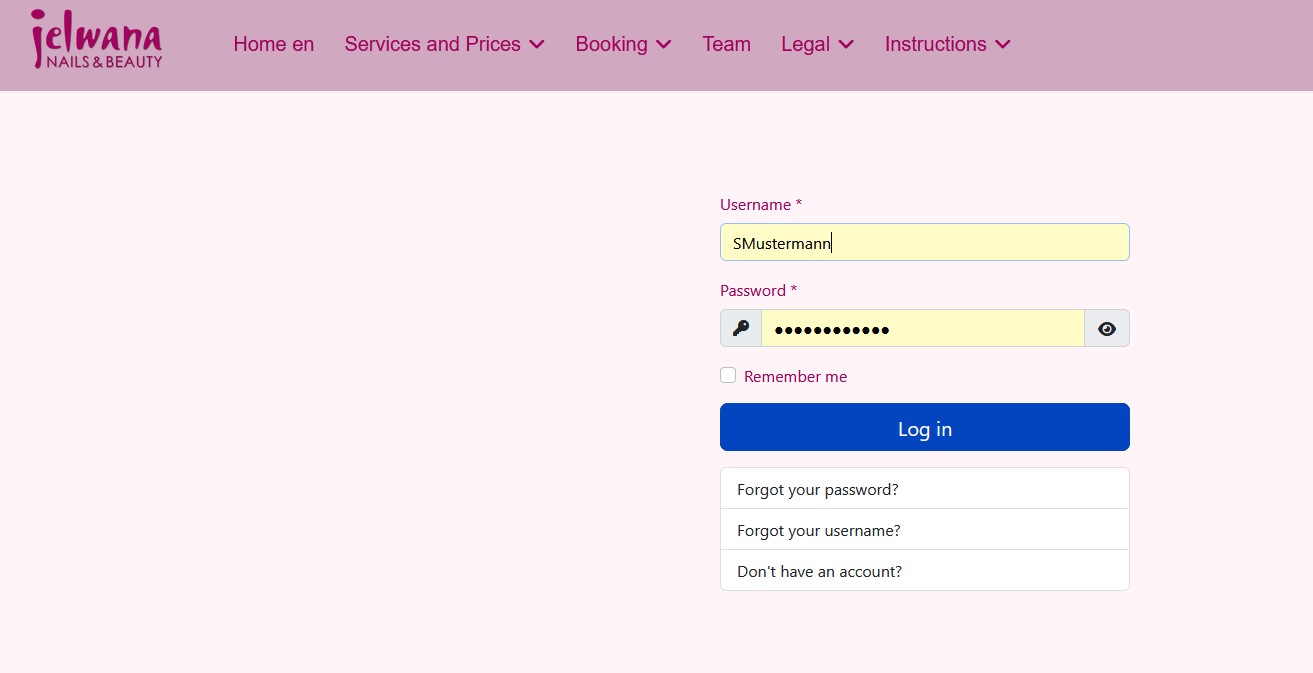Click Forgot your username link
The width and height of the screenshot is (1313, 673).
tap(816, 530)
